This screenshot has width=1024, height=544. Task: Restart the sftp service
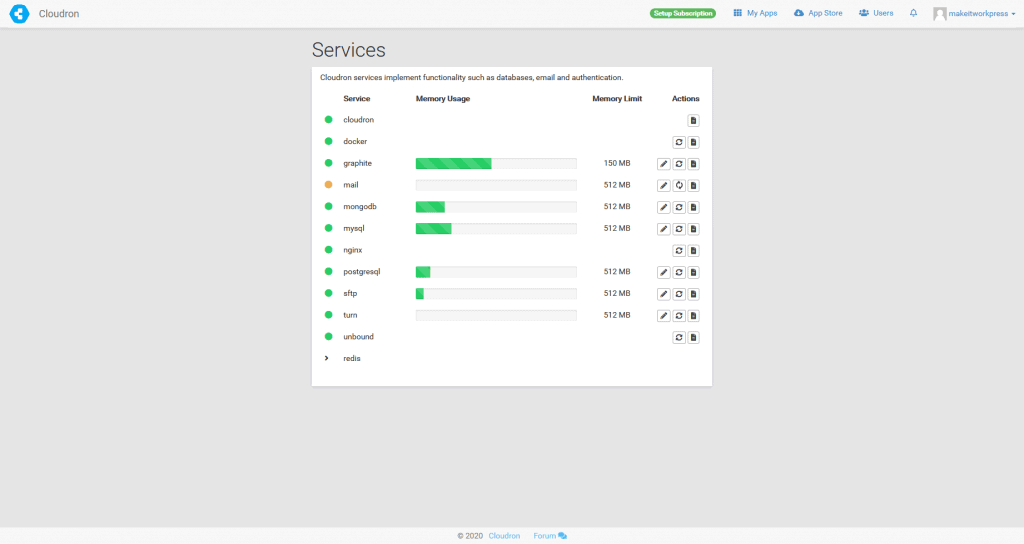tap(679, 294)
